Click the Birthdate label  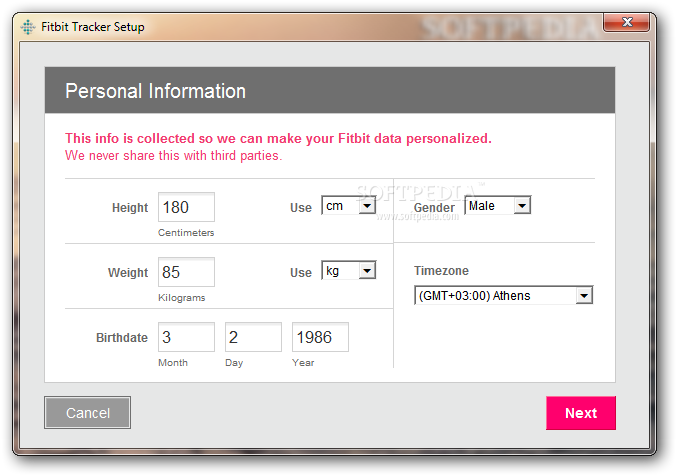(x=122, y=337)
